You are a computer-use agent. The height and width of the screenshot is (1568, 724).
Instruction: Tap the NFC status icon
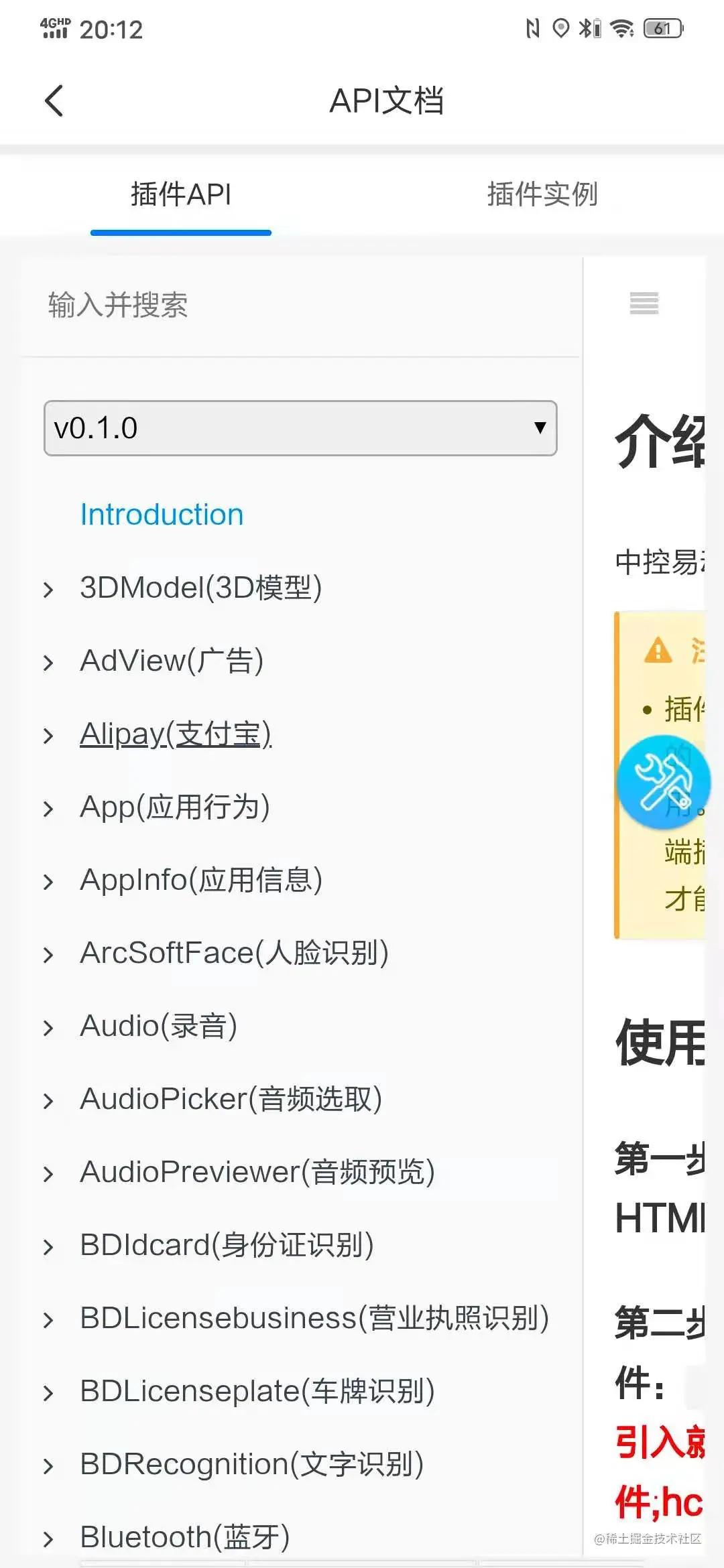click(x=533, y=29)
